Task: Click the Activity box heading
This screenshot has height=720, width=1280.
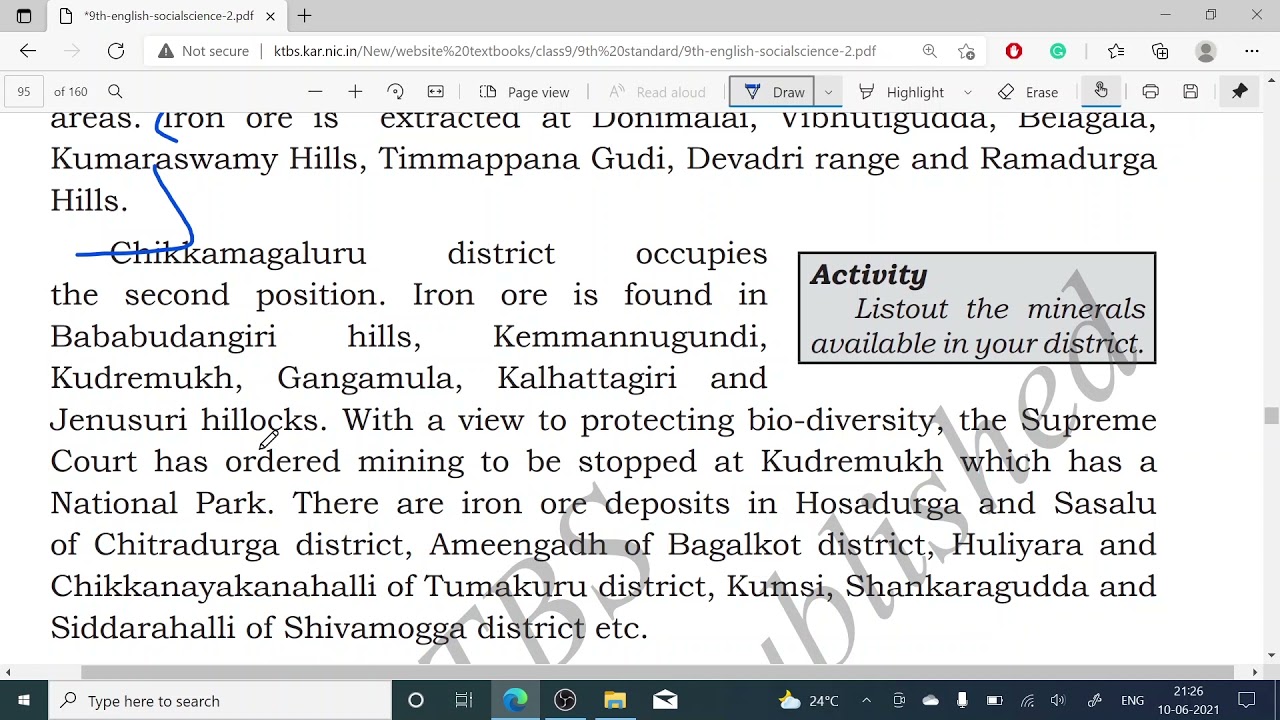Action: (868, 275)
